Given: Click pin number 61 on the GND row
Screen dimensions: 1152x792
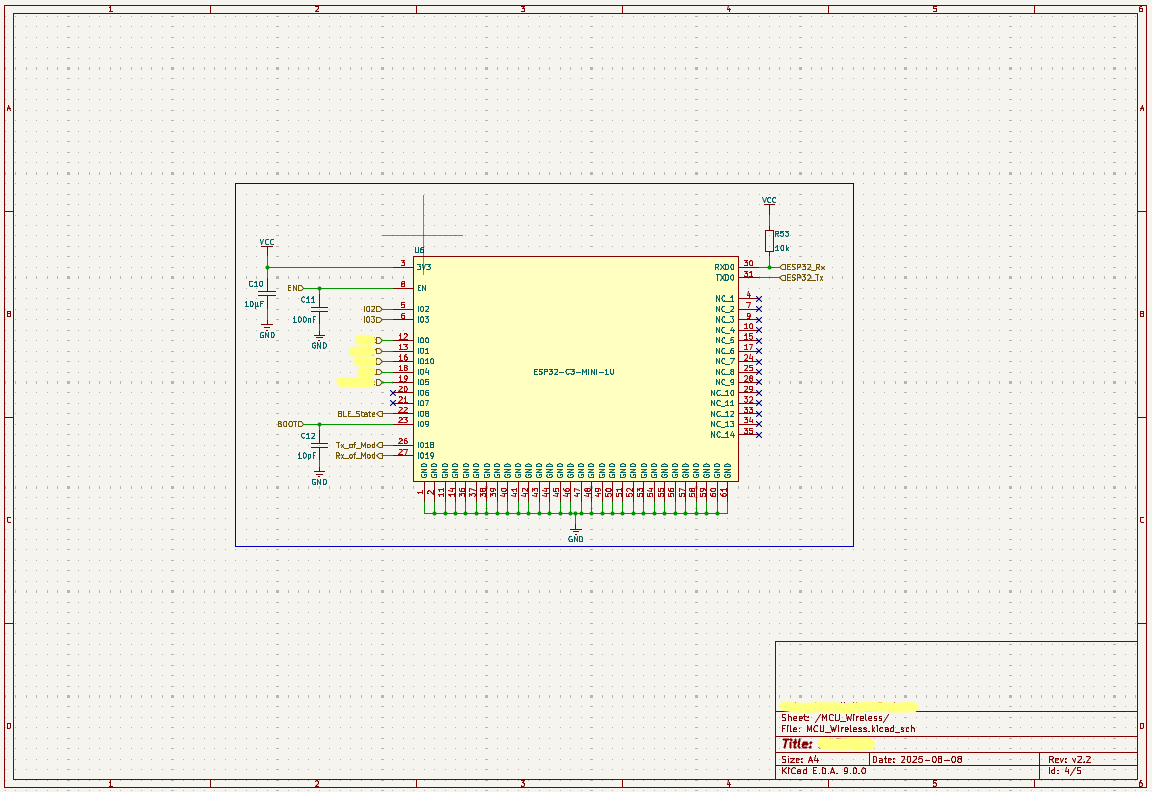Looking at the screenshot, I should click(724, 491).
